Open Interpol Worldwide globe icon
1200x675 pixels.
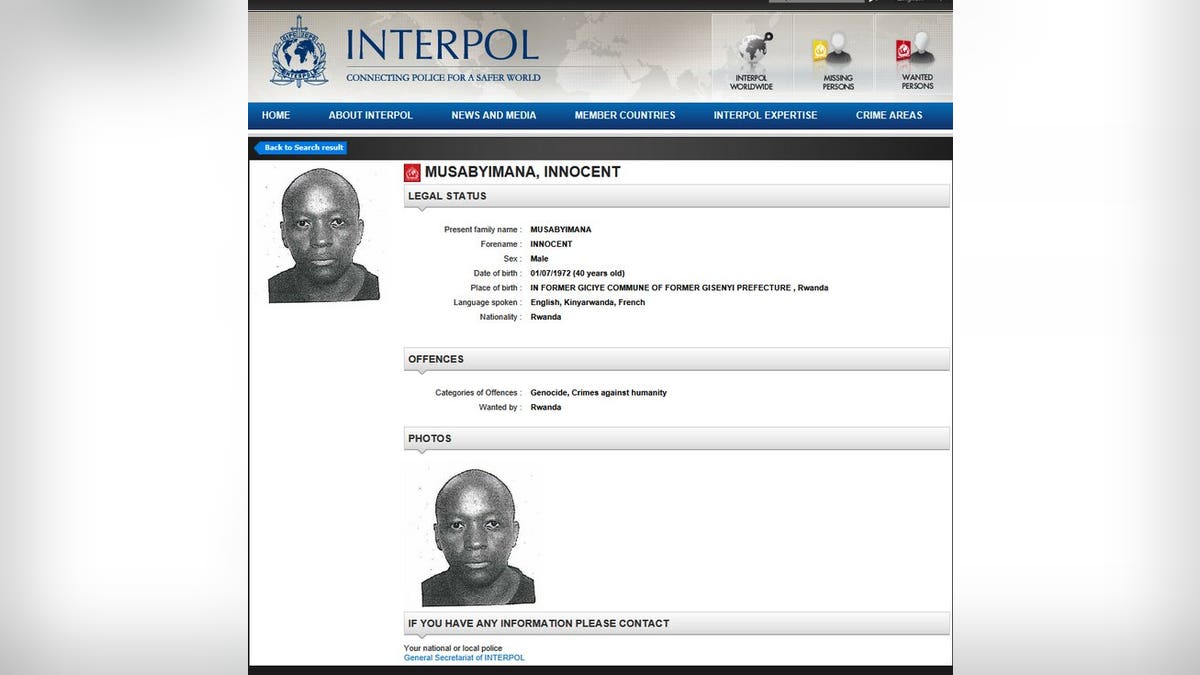click(751, 50)
